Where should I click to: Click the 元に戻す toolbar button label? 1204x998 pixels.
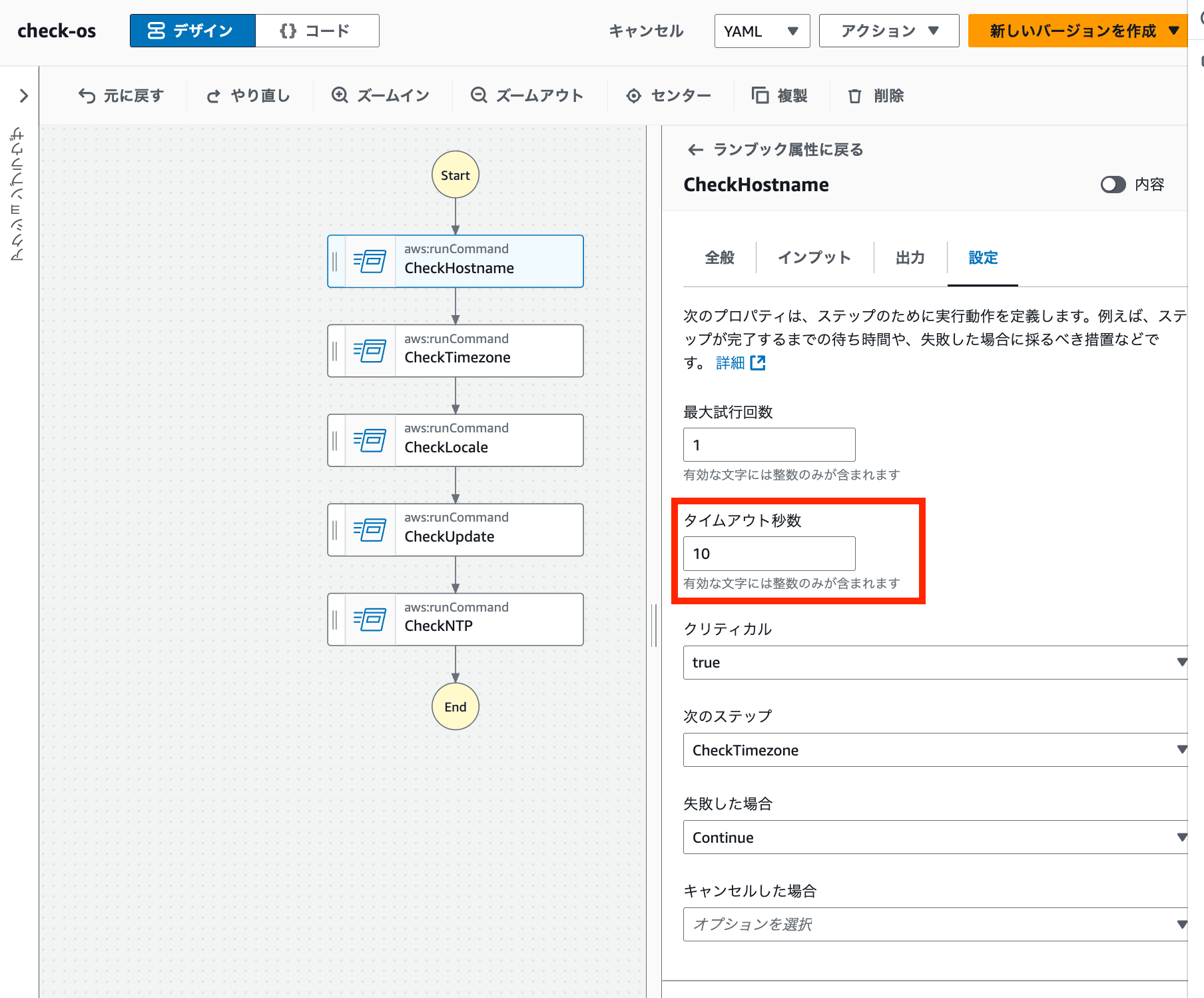(133, 96)
